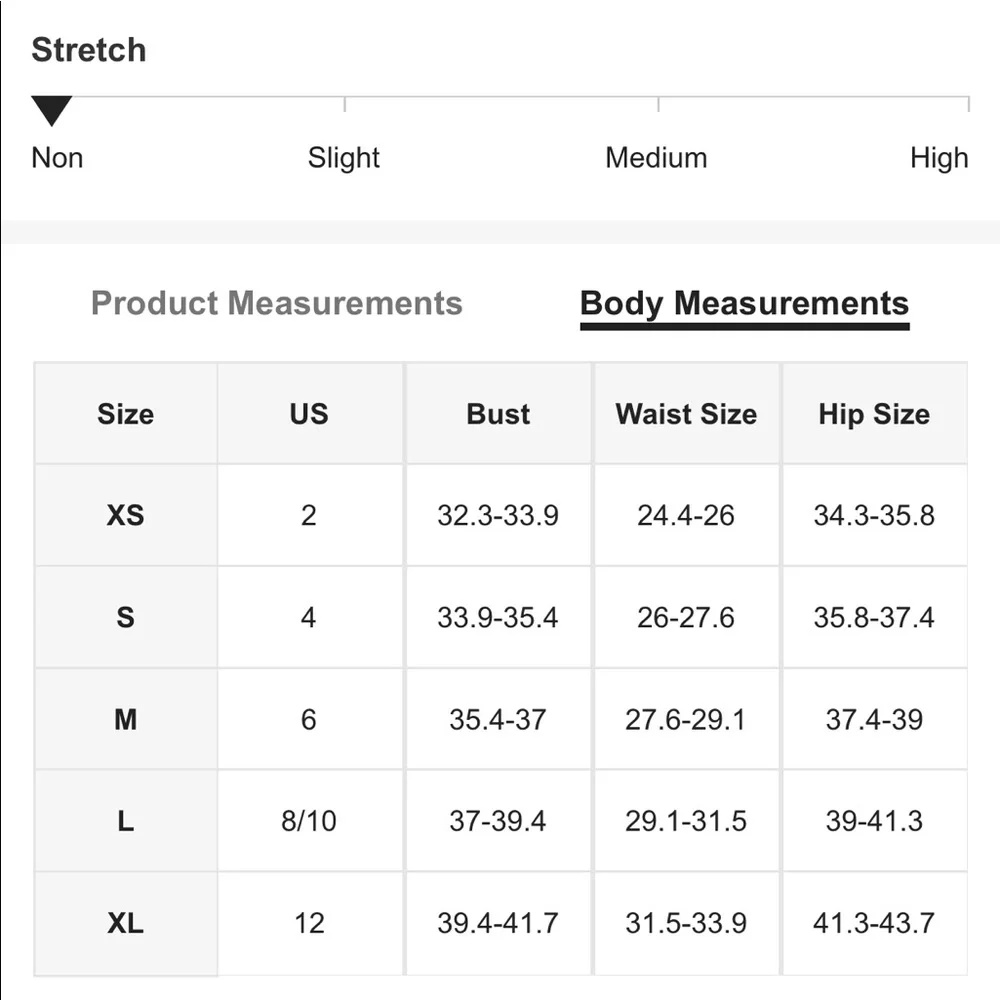
Task: Click the Stretch section heading
Action: click(89, 50)
